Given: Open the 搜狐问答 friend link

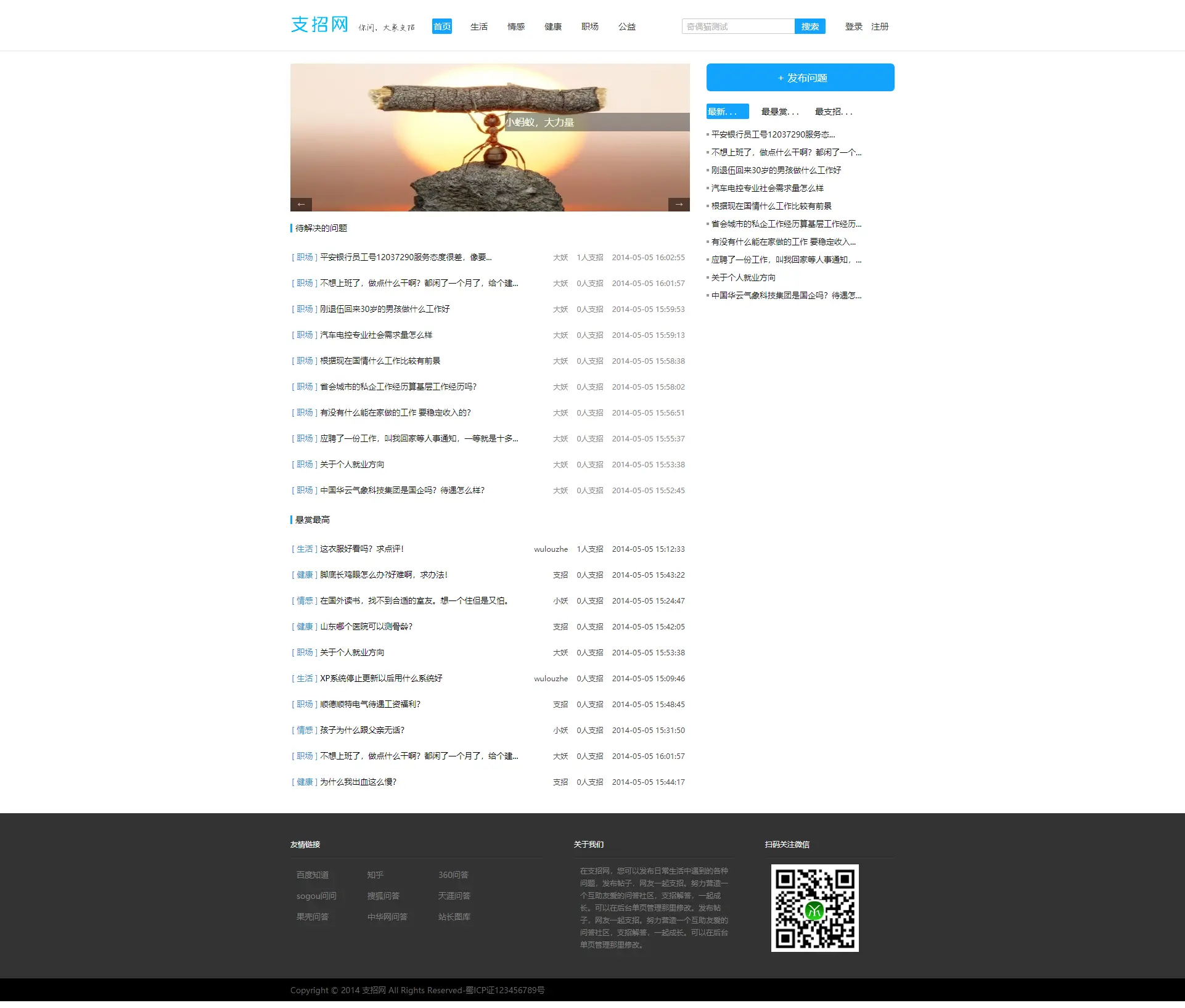Looking at the screenshot, I should point(383,896).
